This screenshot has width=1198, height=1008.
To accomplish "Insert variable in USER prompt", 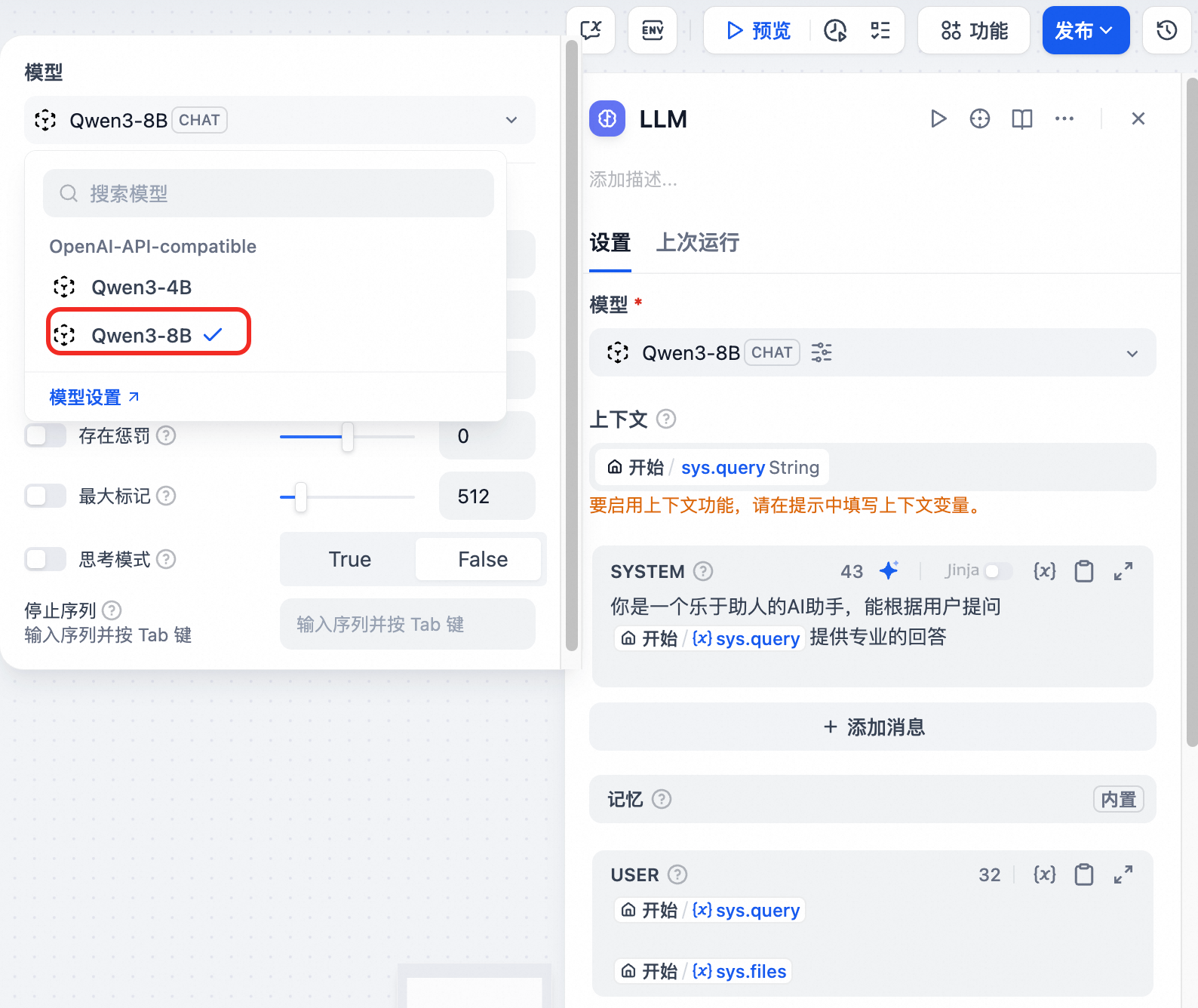I will point(1044,874).
